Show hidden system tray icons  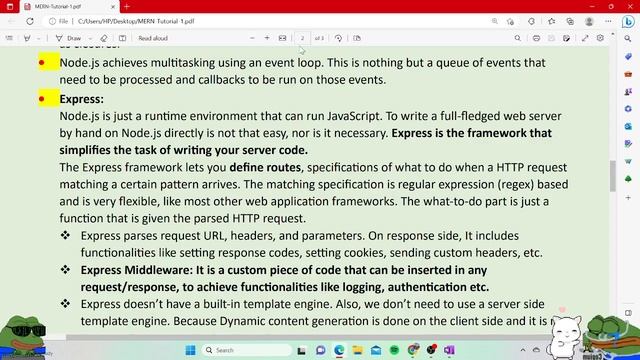(x=522, y=350)
